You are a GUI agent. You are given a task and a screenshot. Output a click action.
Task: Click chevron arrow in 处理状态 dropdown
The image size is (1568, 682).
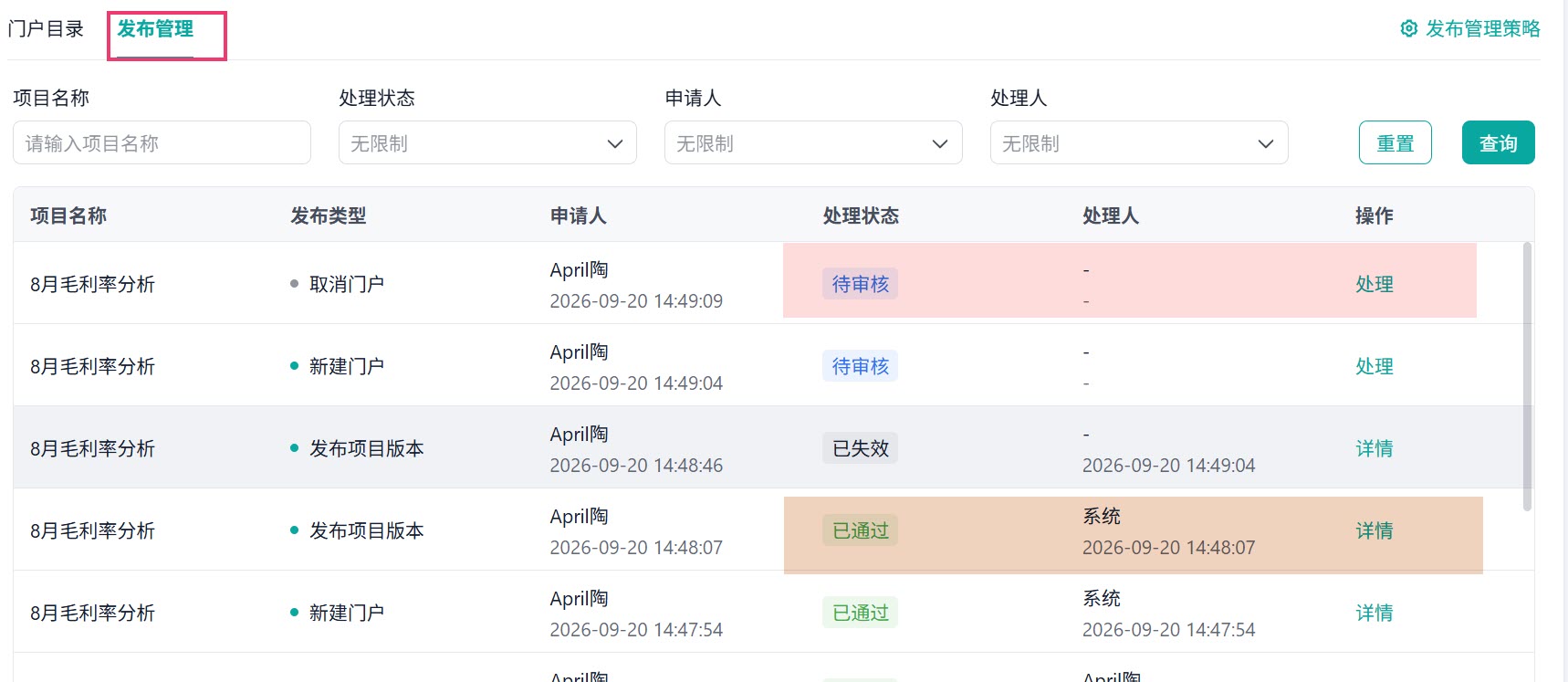pos(615,144)
